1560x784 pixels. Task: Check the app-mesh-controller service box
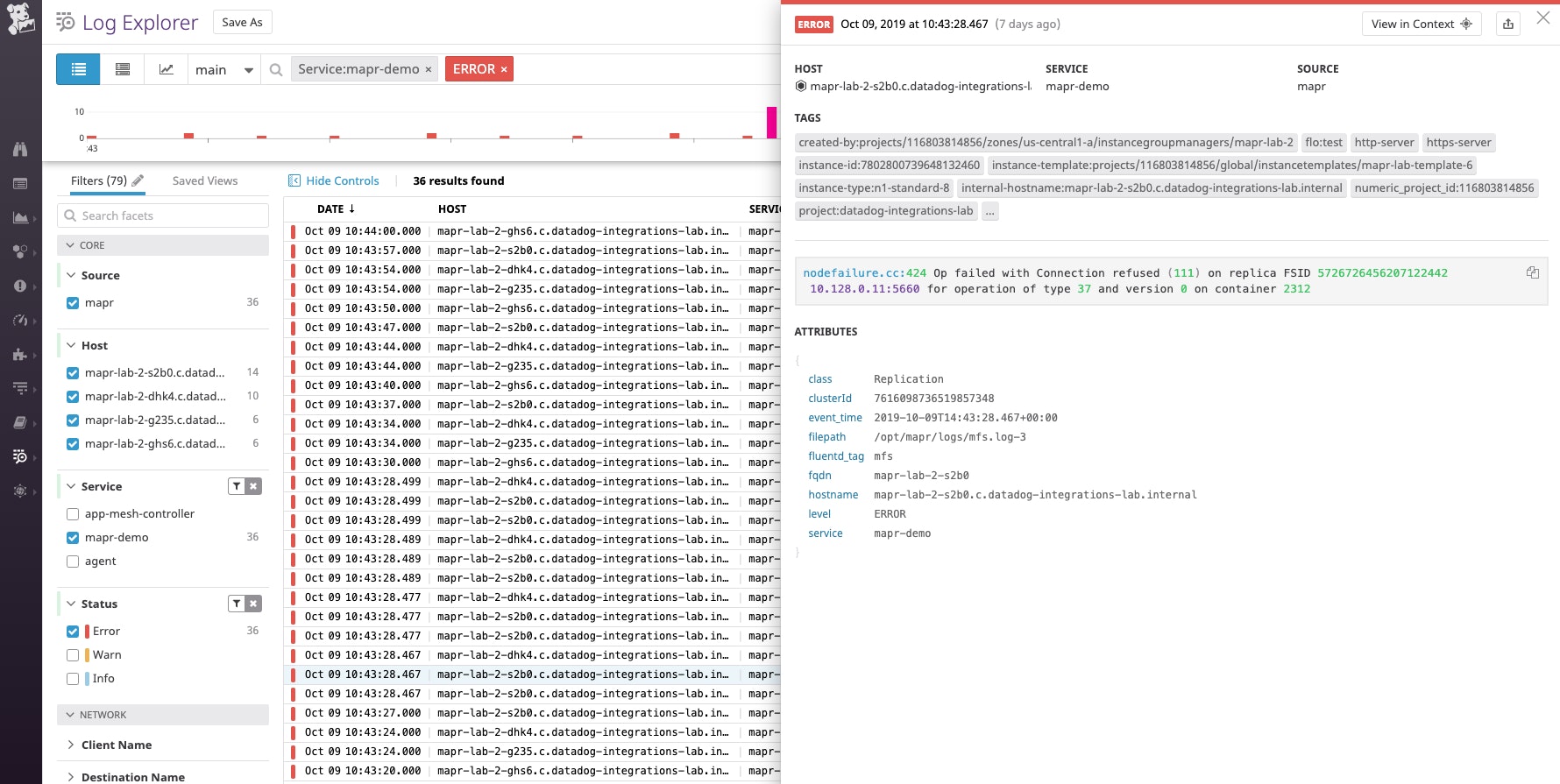(73, 514)
